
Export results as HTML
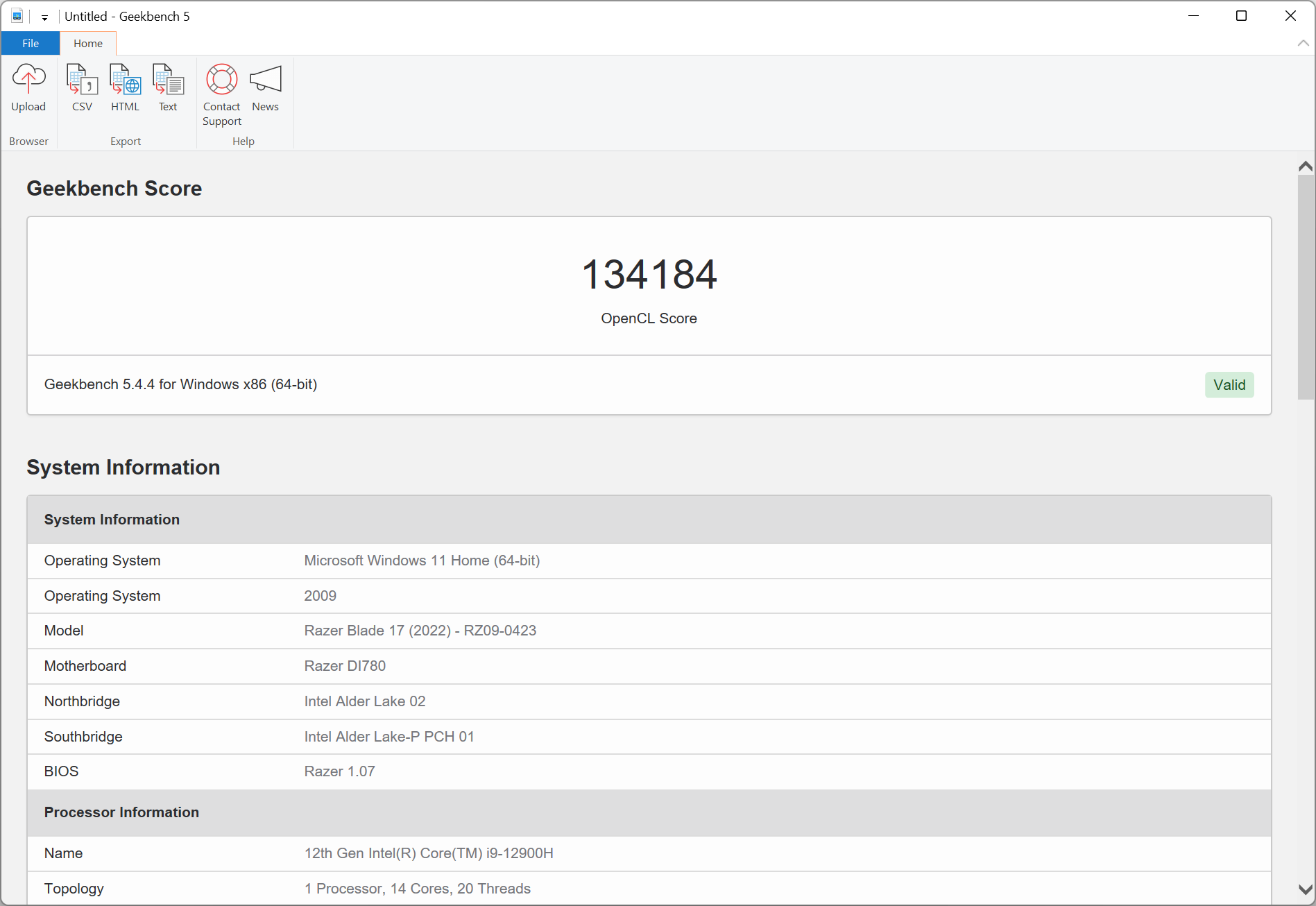pyautogui.click(x=125, y=88)
